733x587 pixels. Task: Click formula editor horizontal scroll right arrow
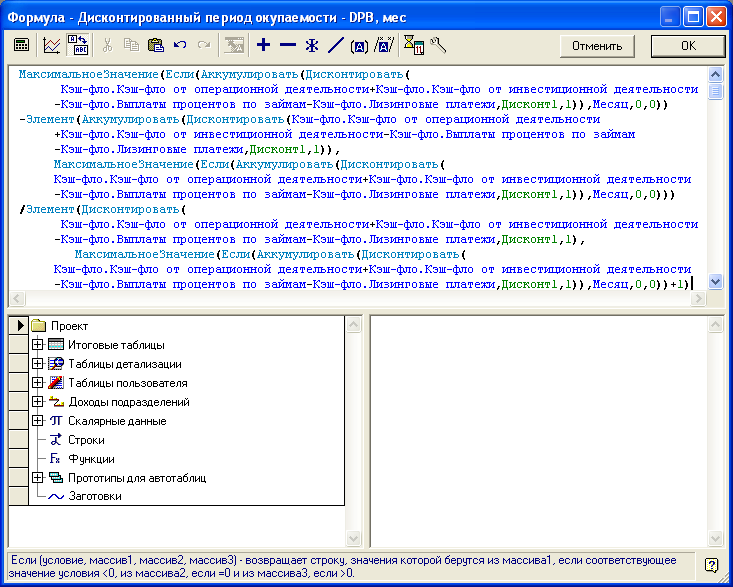click(x=699, y=298)
